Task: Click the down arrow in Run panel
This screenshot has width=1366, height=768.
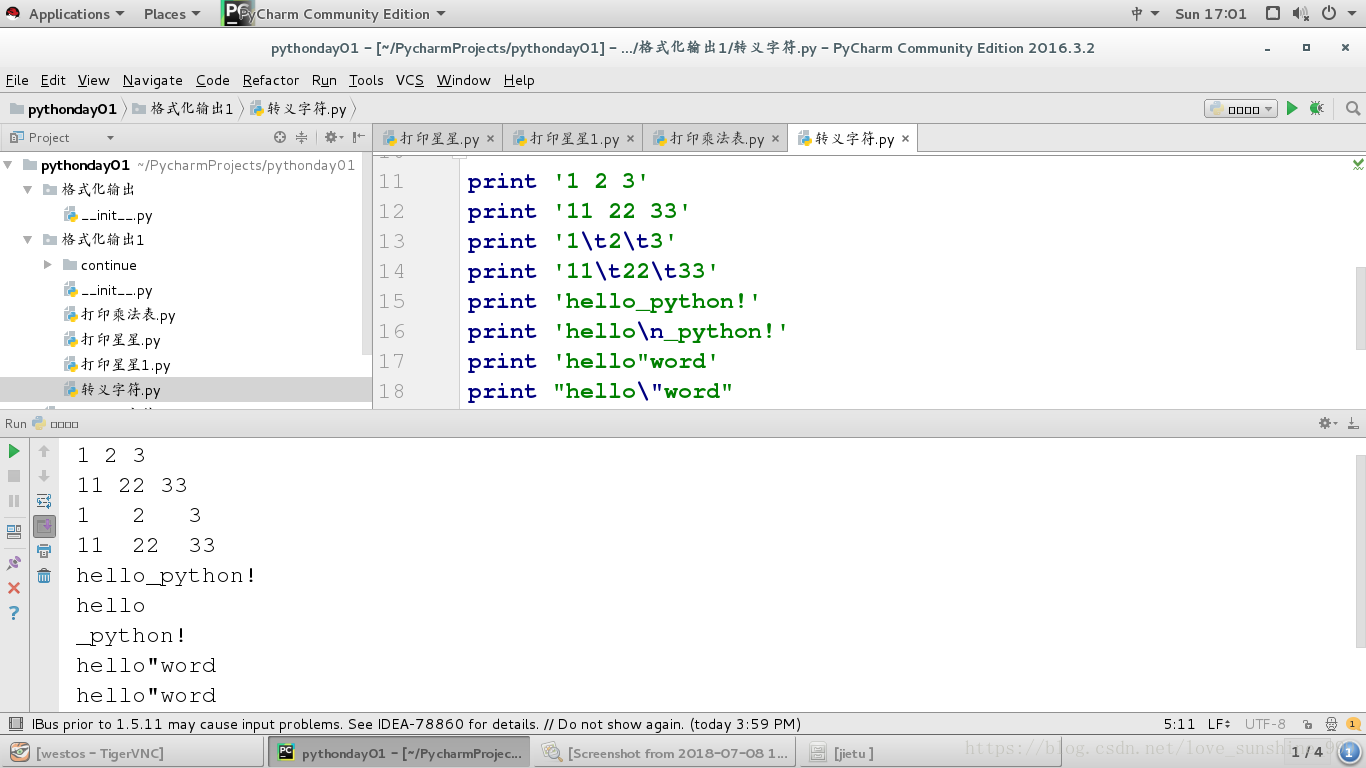Action: 44,476
